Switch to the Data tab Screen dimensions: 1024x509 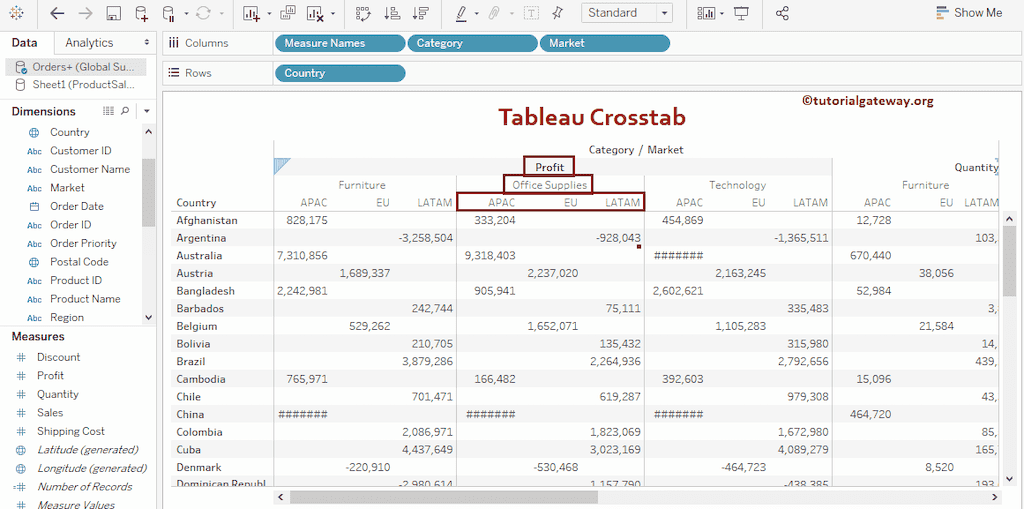point(25,42)
